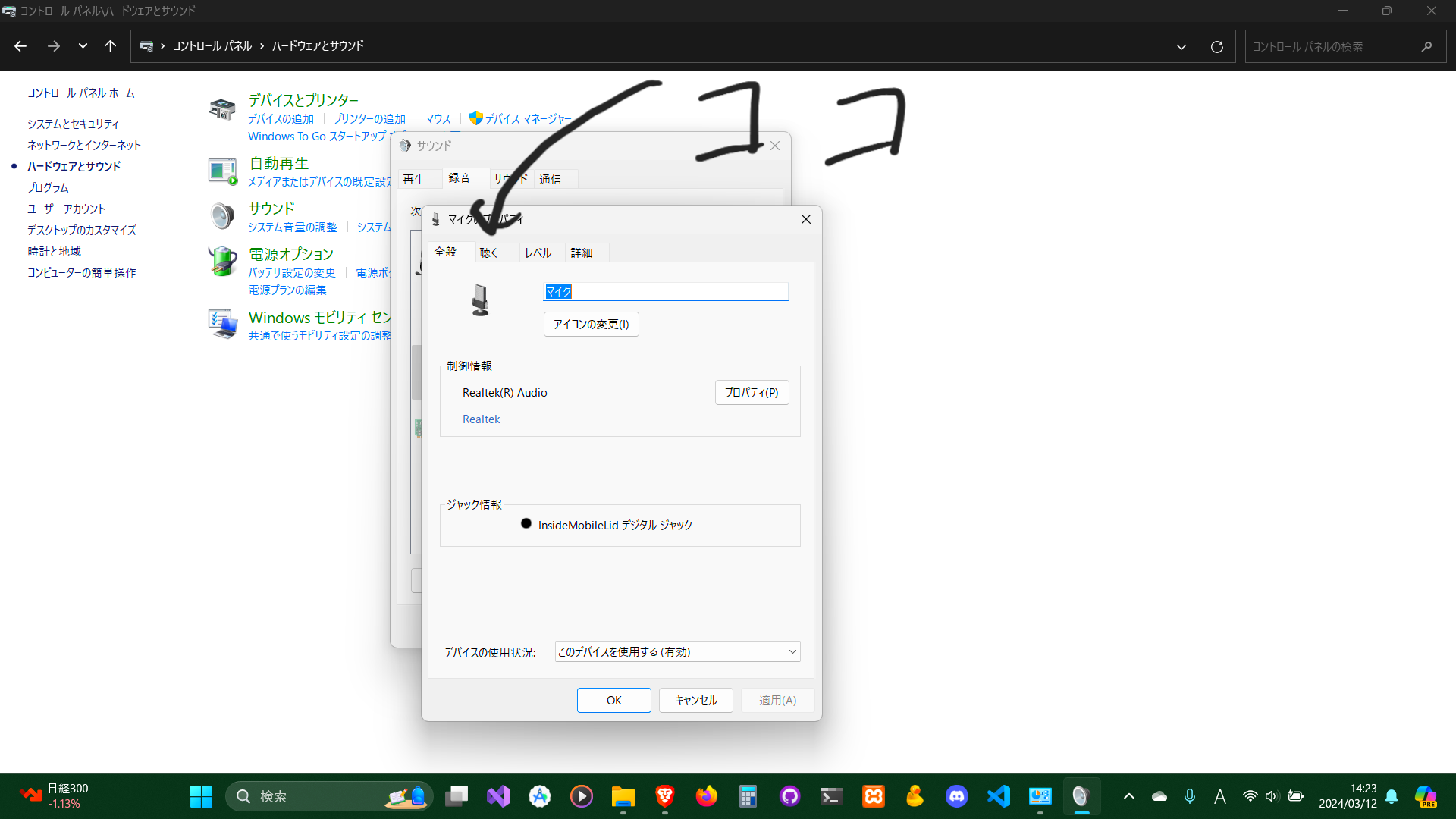Viewport: 1456px width, 819px height.
Task: Click the refresh button in address bar
Action: (1217, 47)
